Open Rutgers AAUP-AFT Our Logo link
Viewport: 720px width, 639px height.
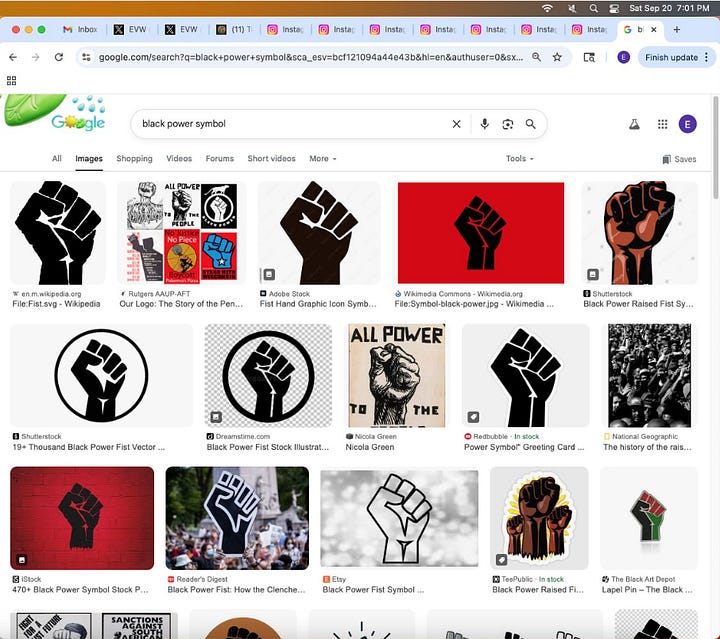181,304
